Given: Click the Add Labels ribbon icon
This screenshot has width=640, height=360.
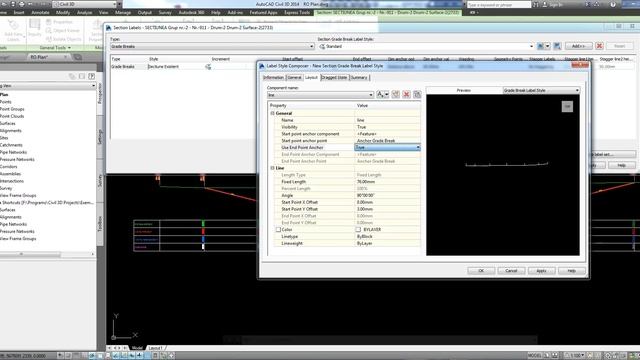Looking at the screenshot, I should 13,29.
